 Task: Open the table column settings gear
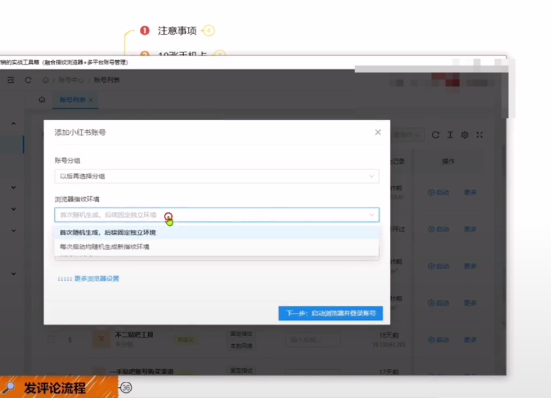tap(465, 135)
